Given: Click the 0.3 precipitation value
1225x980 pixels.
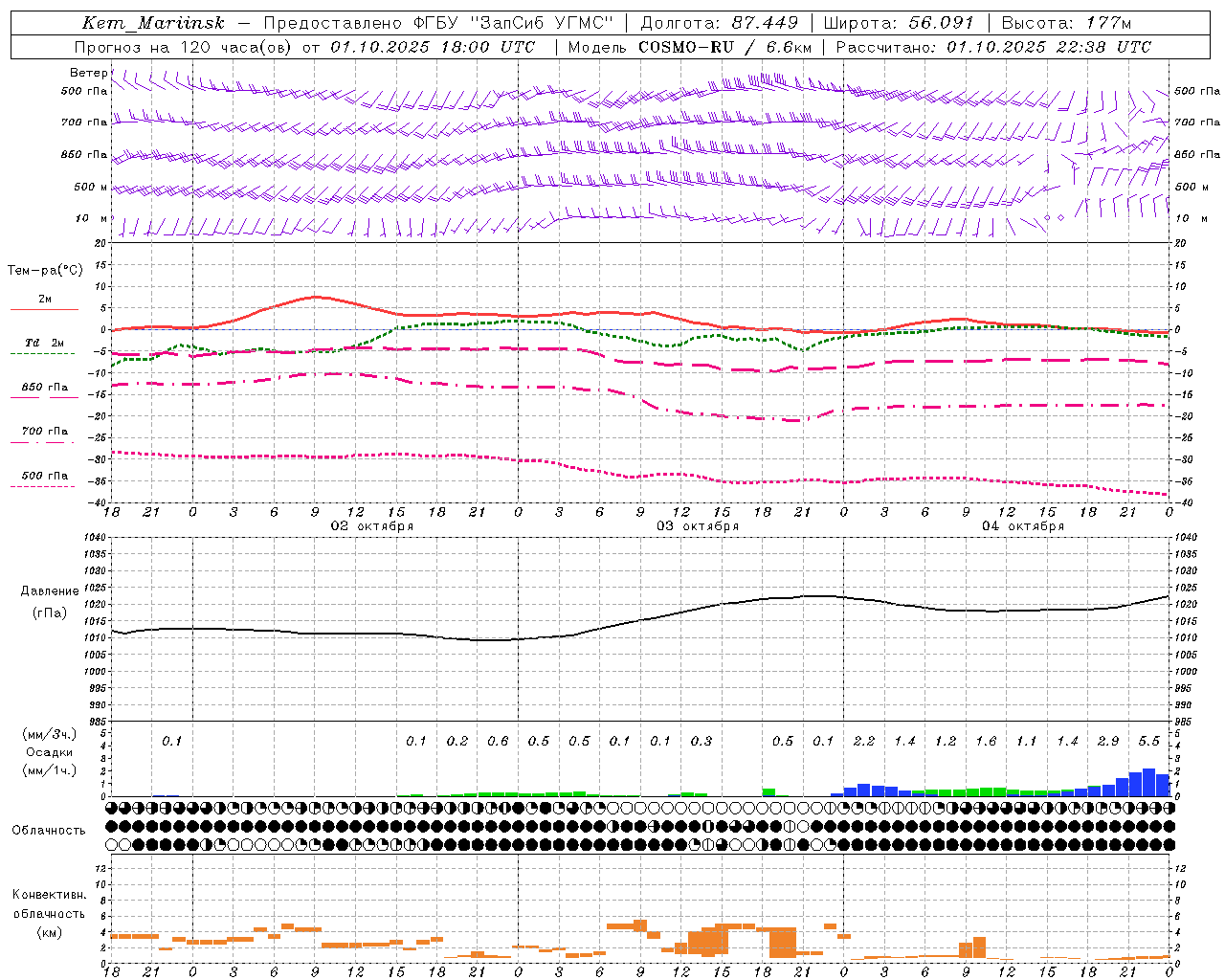Looking at the screenshot, I should point(702,741).
